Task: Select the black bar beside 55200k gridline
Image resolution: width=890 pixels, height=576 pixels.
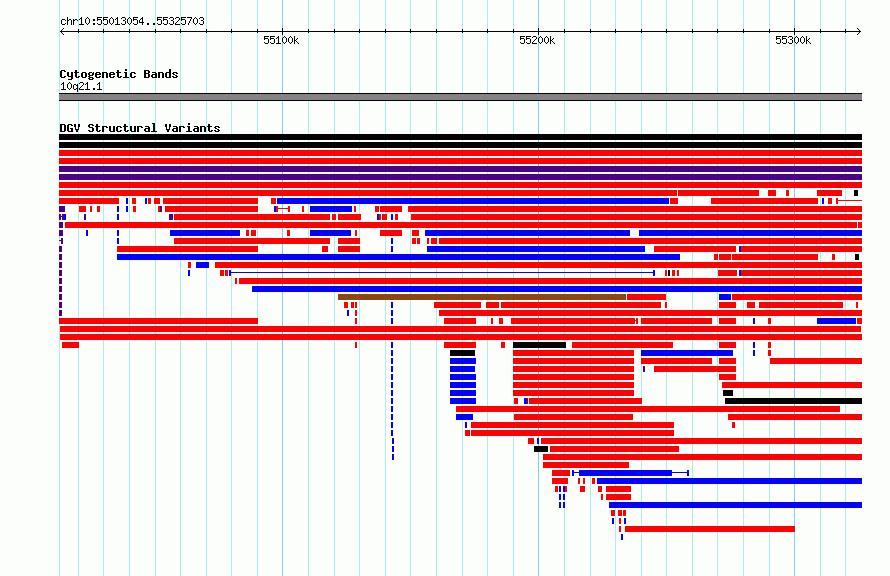Action: click(x=539, y=345)
